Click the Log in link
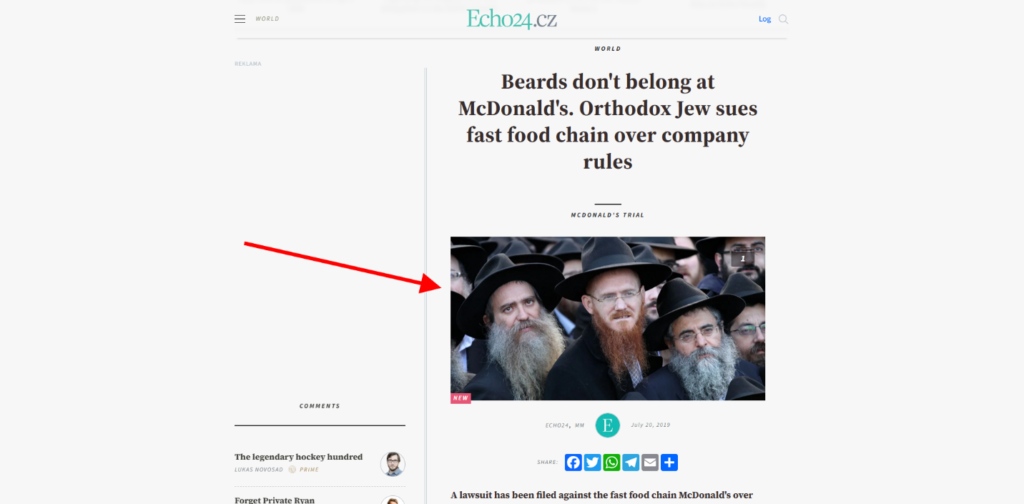The image size is (1024, 504). (765, 19)
